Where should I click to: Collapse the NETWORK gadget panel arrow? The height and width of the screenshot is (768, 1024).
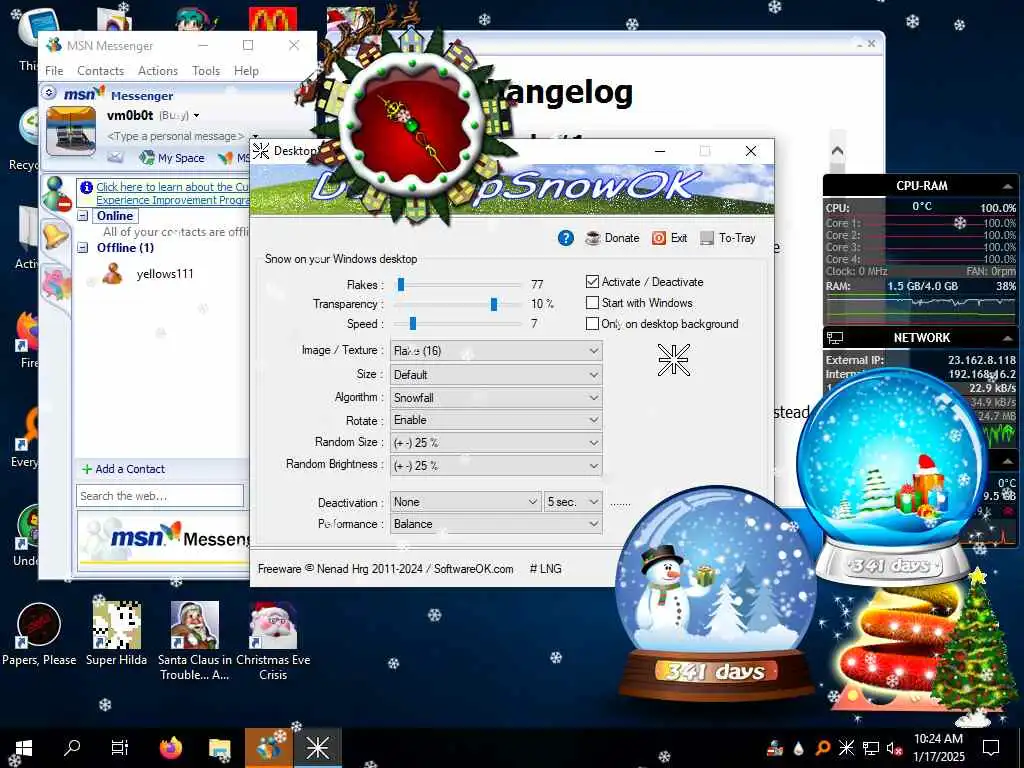coord(1007,338)
